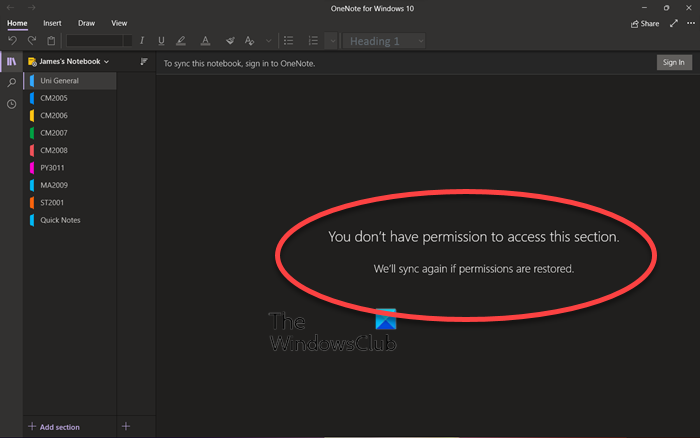Open the View tab
This screenshot has width=700, height=438.
(119, 23)
